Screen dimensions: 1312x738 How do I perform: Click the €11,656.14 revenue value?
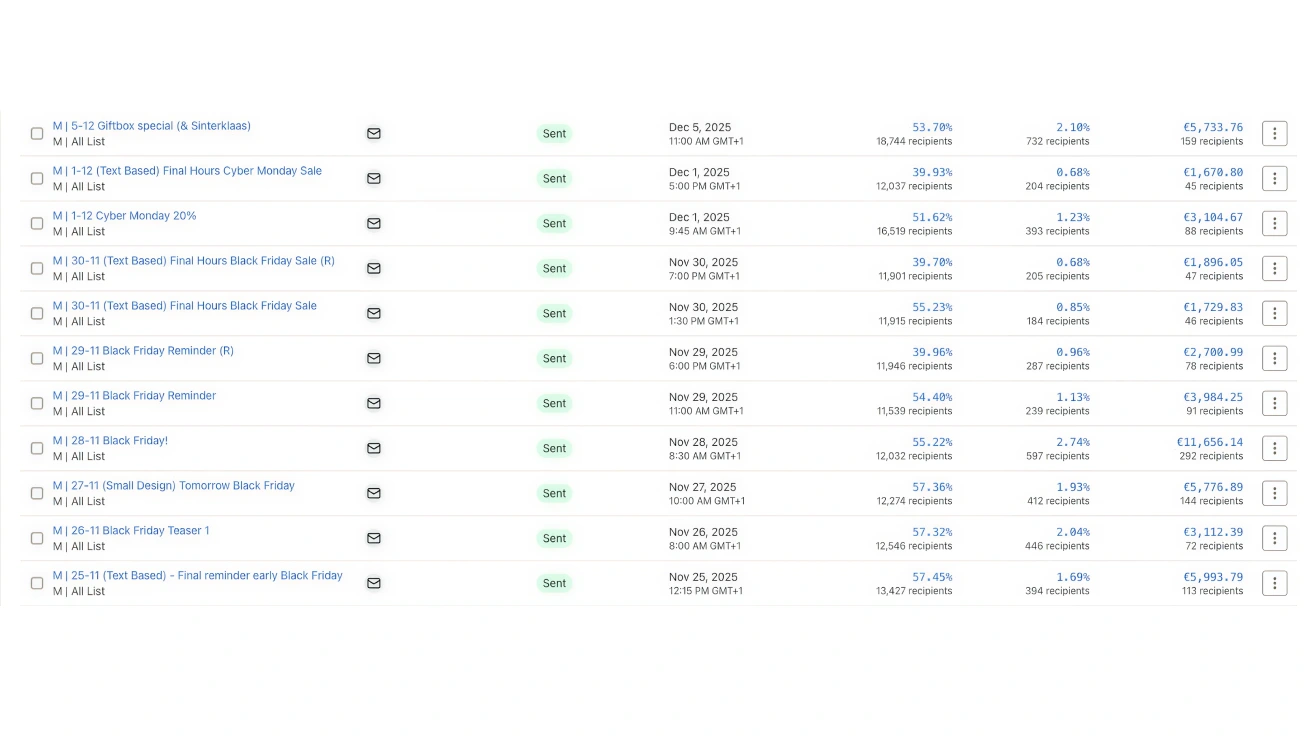(1209, 442)
